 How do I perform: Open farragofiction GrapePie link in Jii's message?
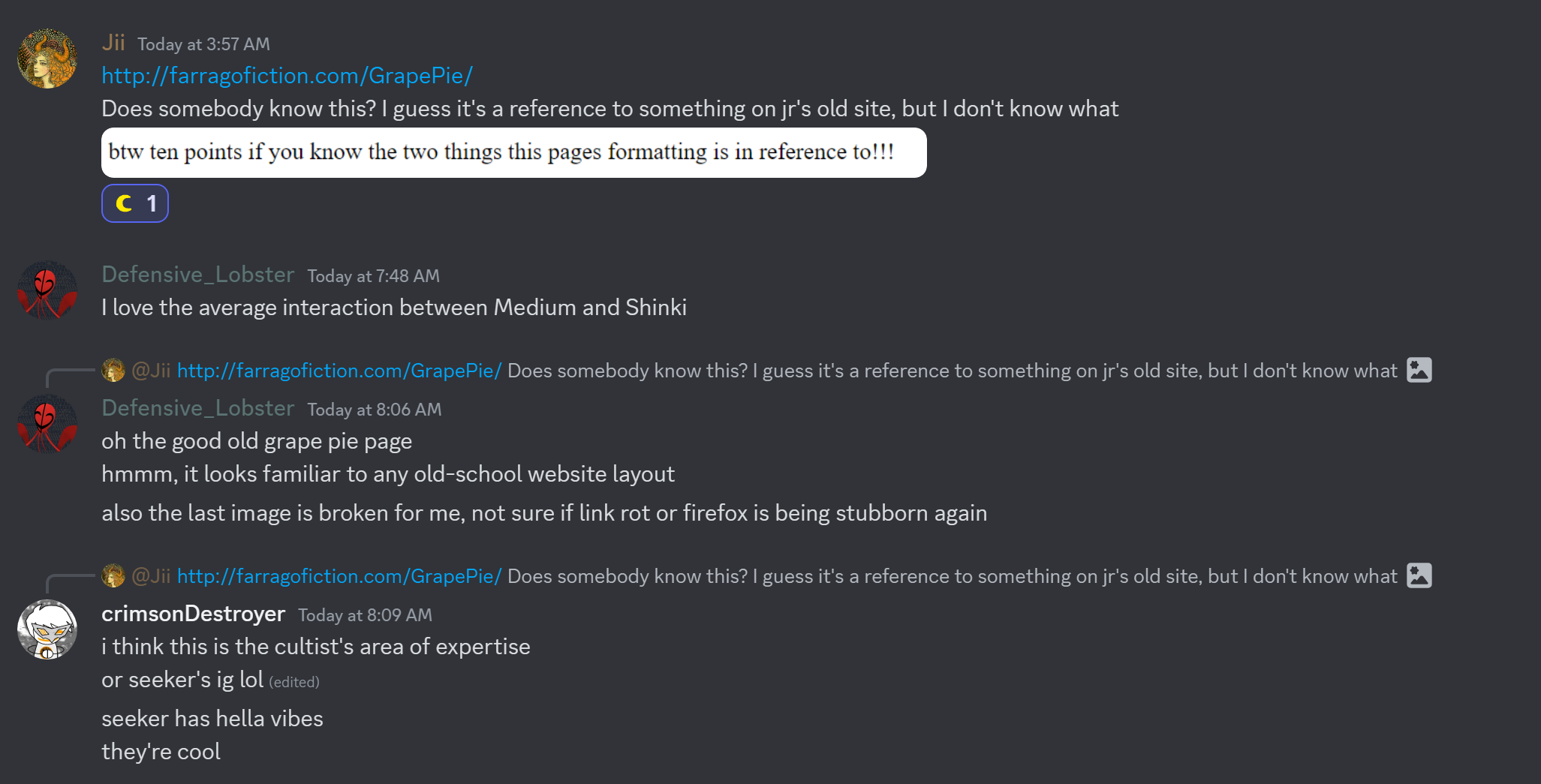(x=287, y=76)
